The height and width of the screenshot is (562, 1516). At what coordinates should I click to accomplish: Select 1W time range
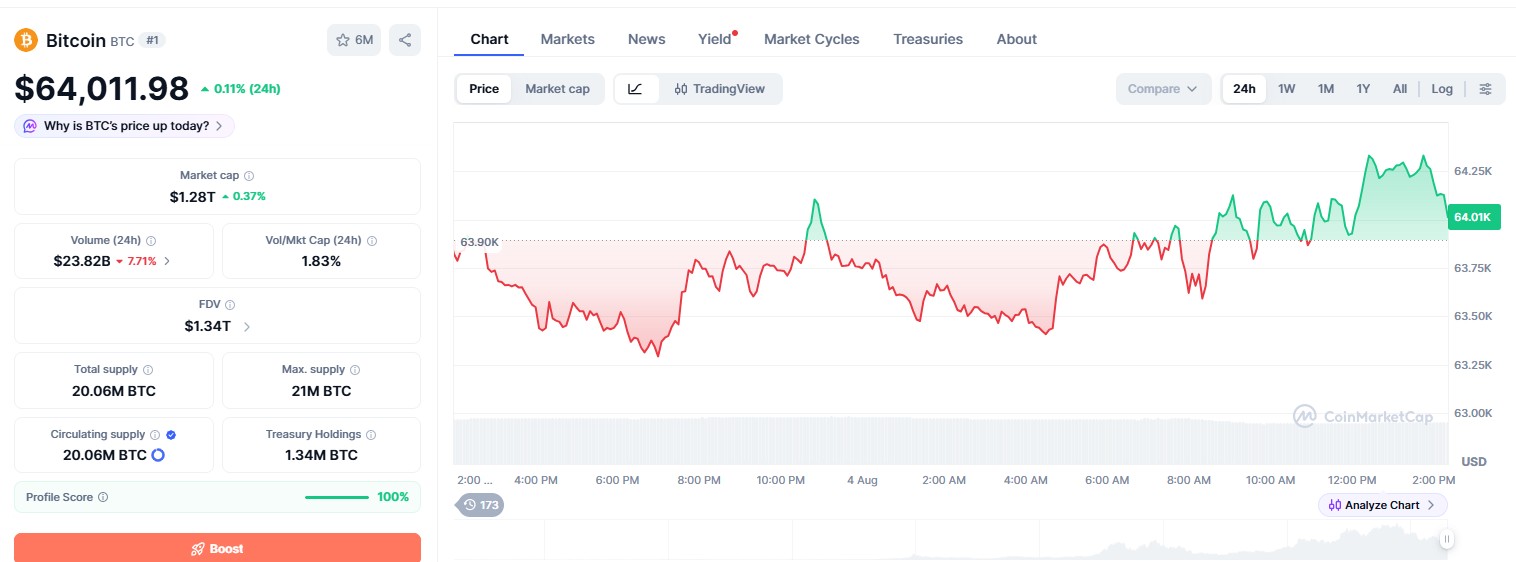pyautogui.click(x=1286, y=89)
